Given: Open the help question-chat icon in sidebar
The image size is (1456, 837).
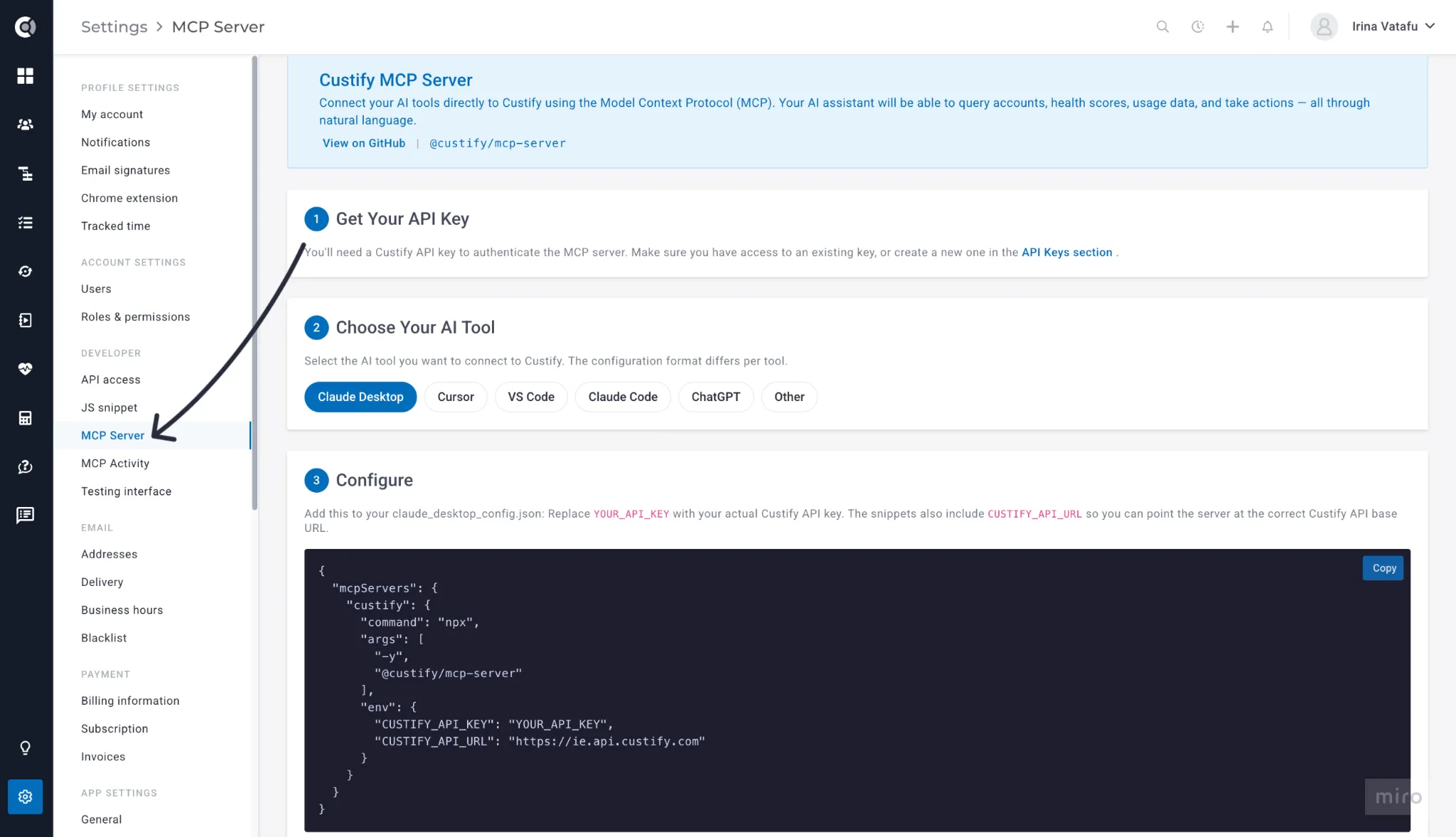Looking at the screenshot, I should click(x=26, y=467).
